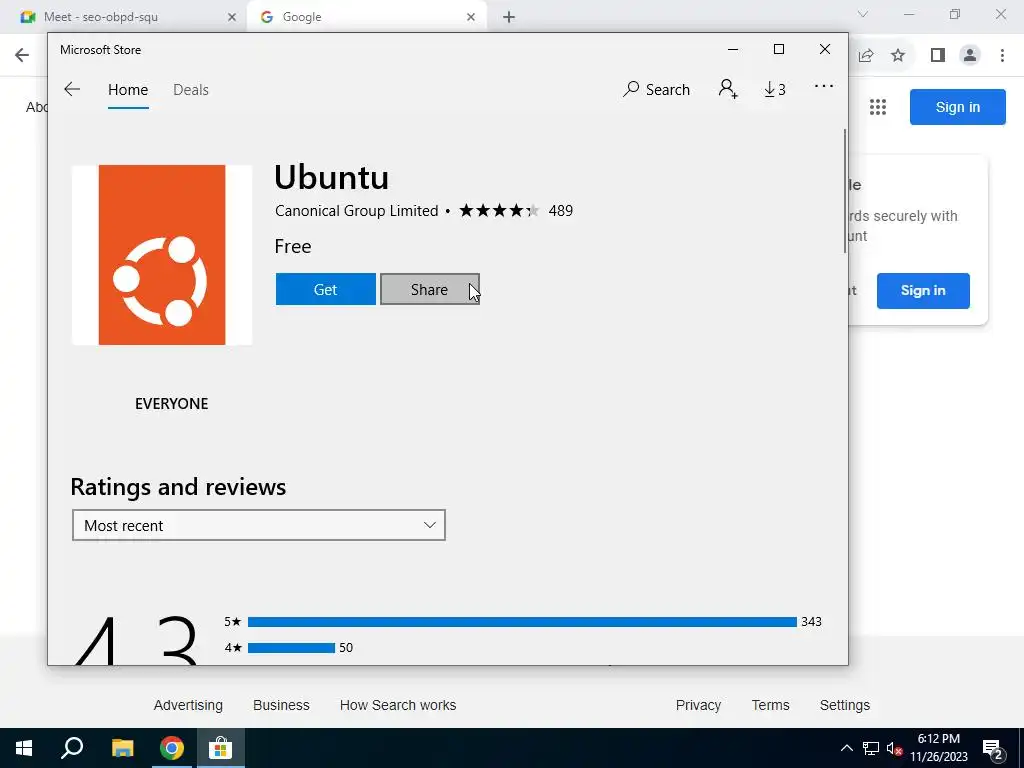Click Sign in at top of Google page
Screen dimensions: 1024x768
coord(957,107)
